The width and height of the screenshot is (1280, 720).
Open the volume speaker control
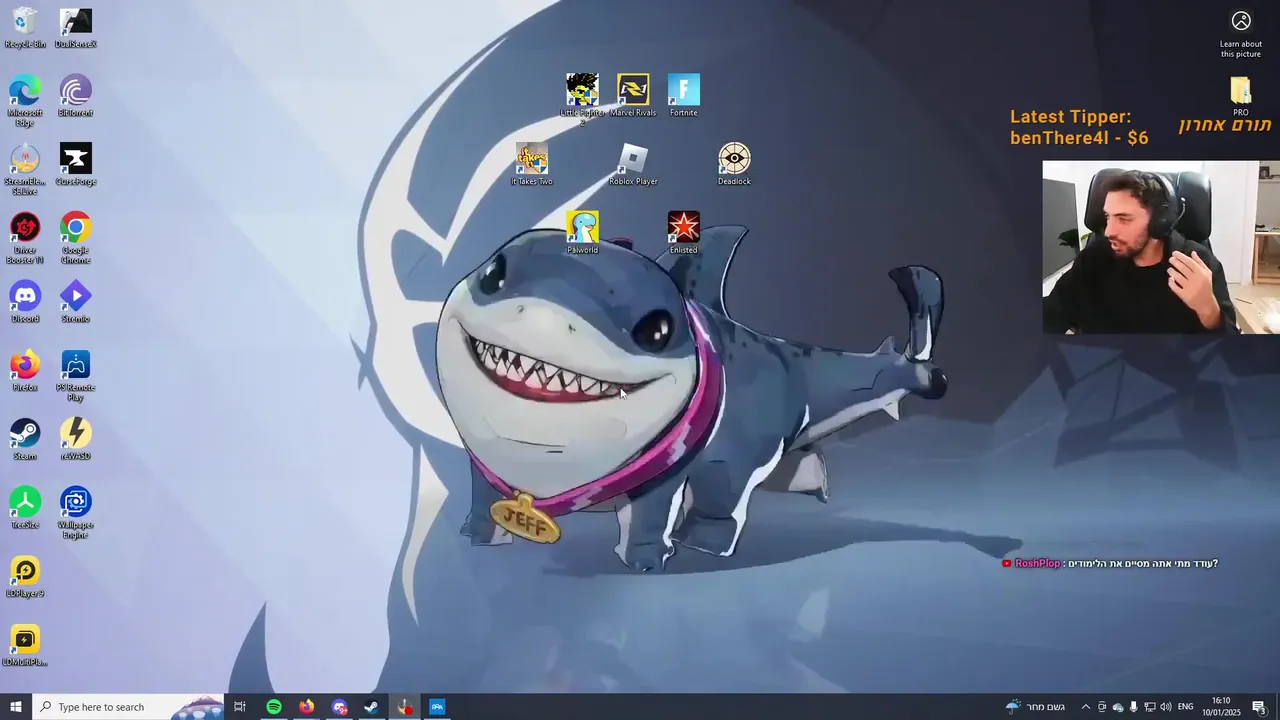pyautogui.click(x=1165, y=707)
